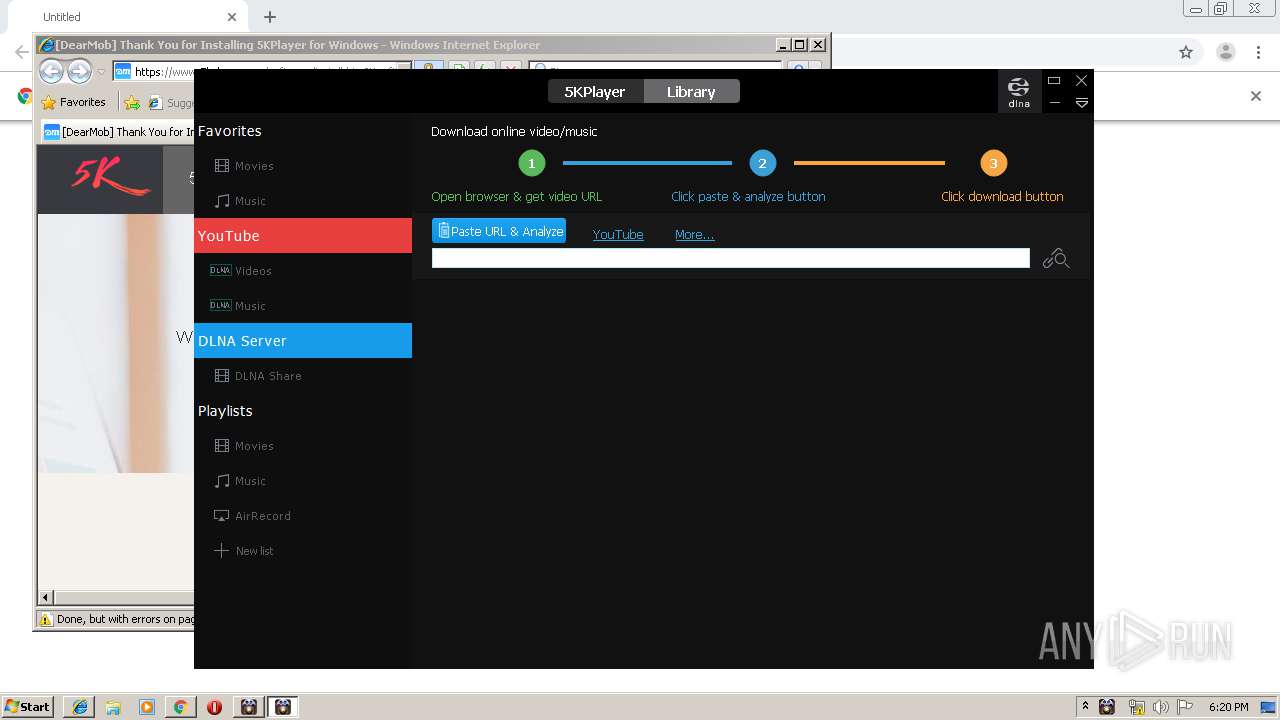Bookmark page with Chrome star icon
Image resolution: width=1280 pixels, height=720 pixels.
[x=1186, y=52]
